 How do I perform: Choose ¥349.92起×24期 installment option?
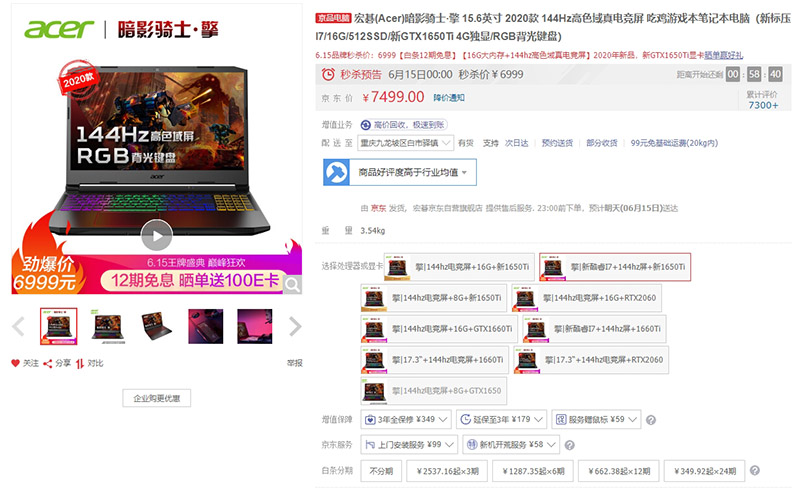click(x=704, y=471)
